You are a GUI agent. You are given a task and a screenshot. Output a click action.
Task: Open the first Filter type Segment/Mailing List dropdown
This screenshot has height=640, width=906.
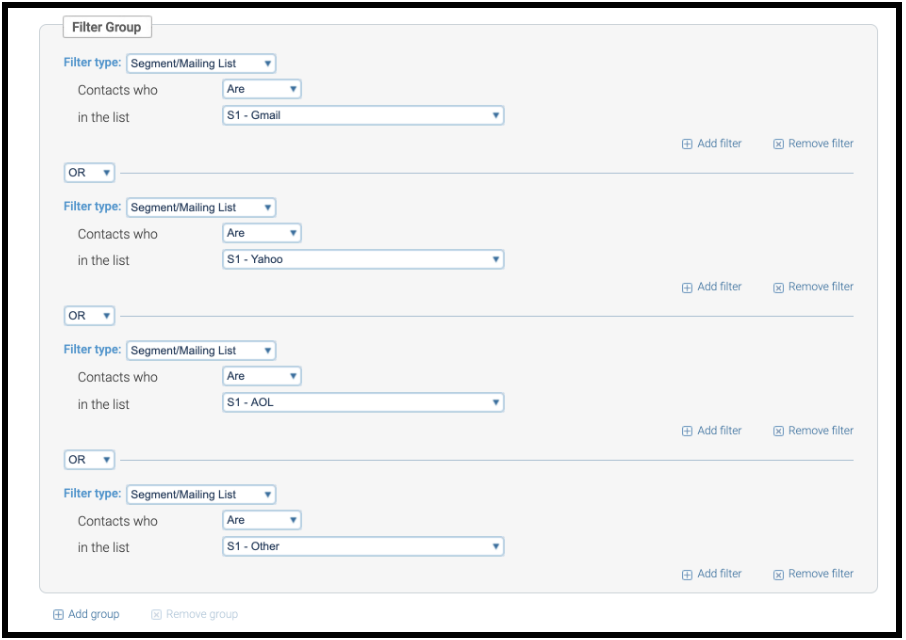[x=201, y=63]
